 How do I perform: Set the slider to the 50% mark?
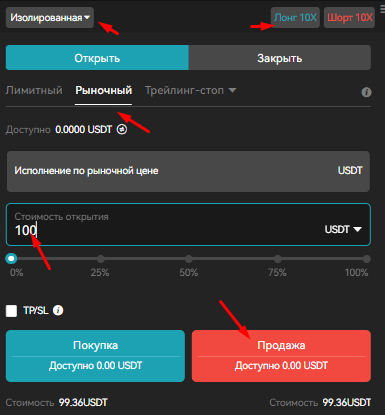coord(189,259)
